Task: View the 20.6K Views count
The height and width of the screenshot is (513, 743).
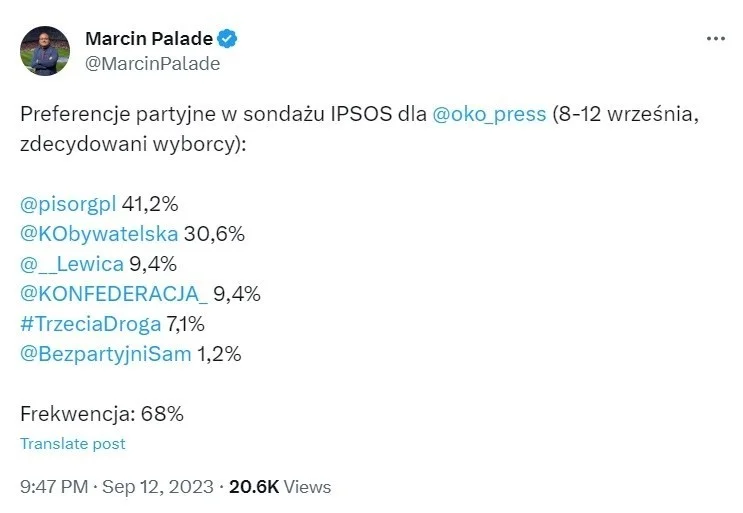Action: (280, 487)
